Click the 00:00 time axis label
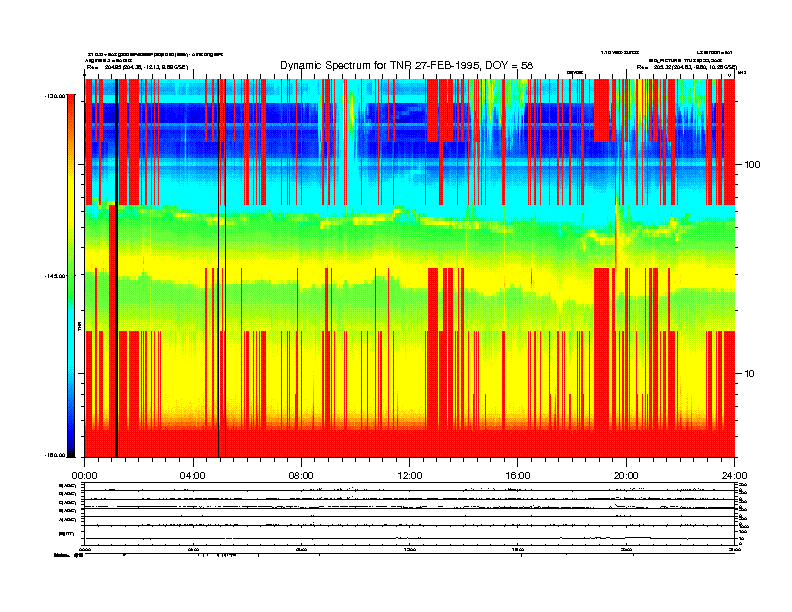792x612 pixels. pos(84,463)
